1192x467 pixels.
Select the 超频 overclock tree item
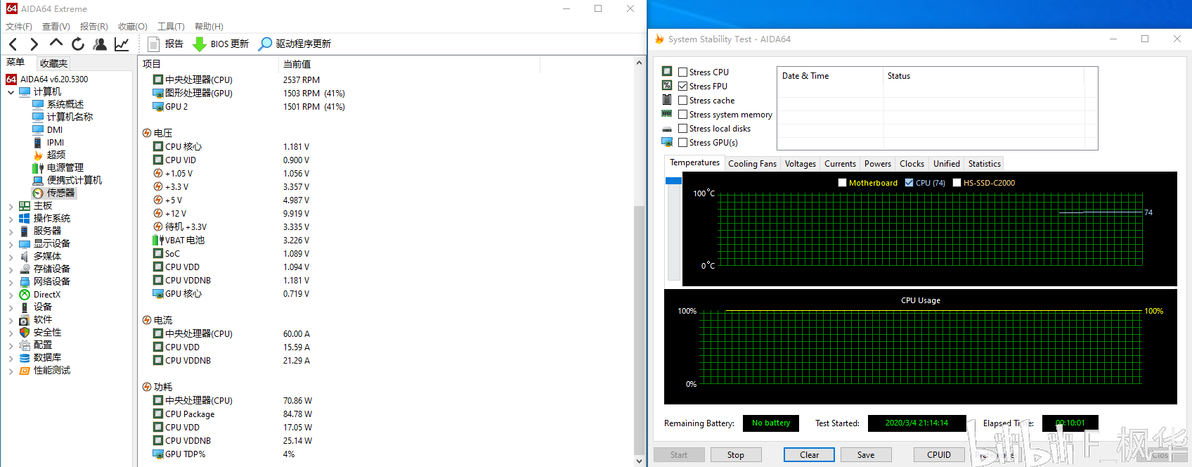point(56,155)
